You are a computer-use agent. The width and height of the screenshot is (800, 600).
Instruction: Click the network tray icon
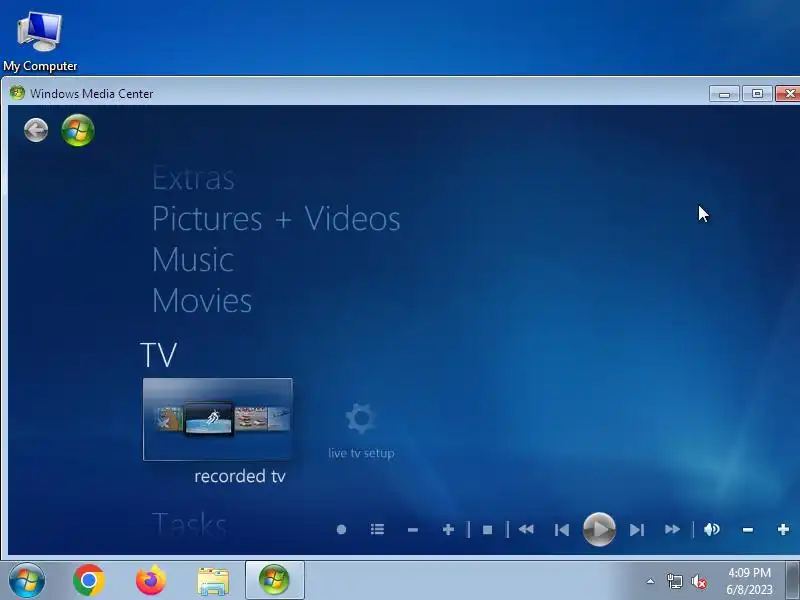click(674, 581)
